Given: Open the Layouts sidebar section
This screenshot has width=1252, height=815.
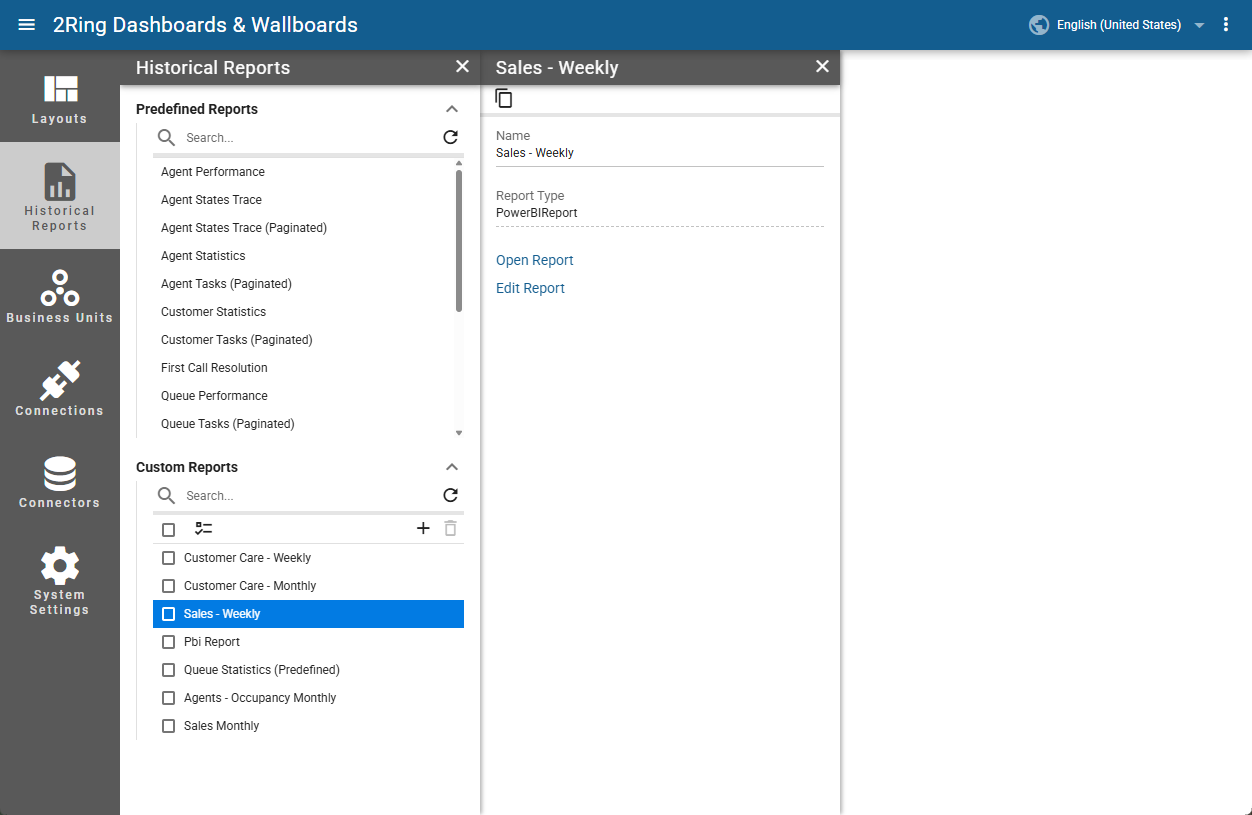Looking at the screenshot, I should tap(60, 97).
